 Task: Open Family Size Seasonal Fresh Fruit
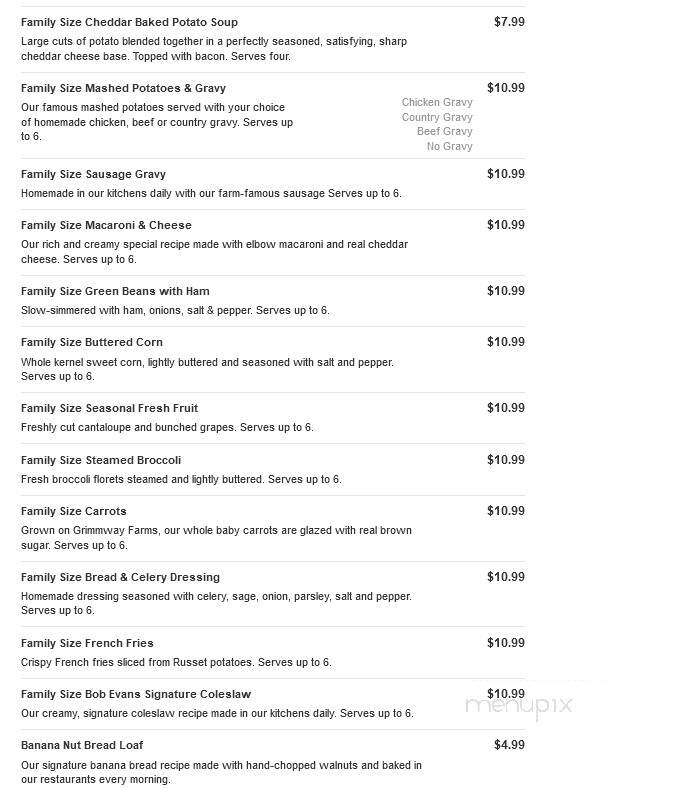110,408
